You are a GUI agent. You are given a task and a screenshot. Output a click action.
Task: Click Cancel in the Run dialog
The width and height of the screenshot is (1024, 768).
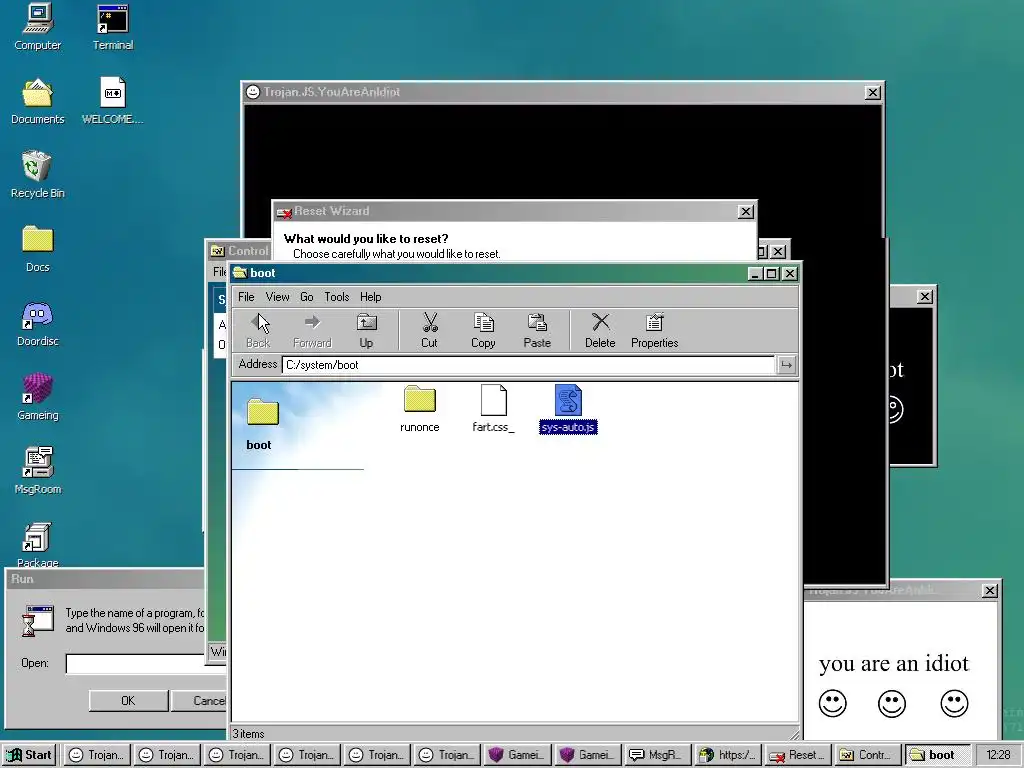(199, 701)
